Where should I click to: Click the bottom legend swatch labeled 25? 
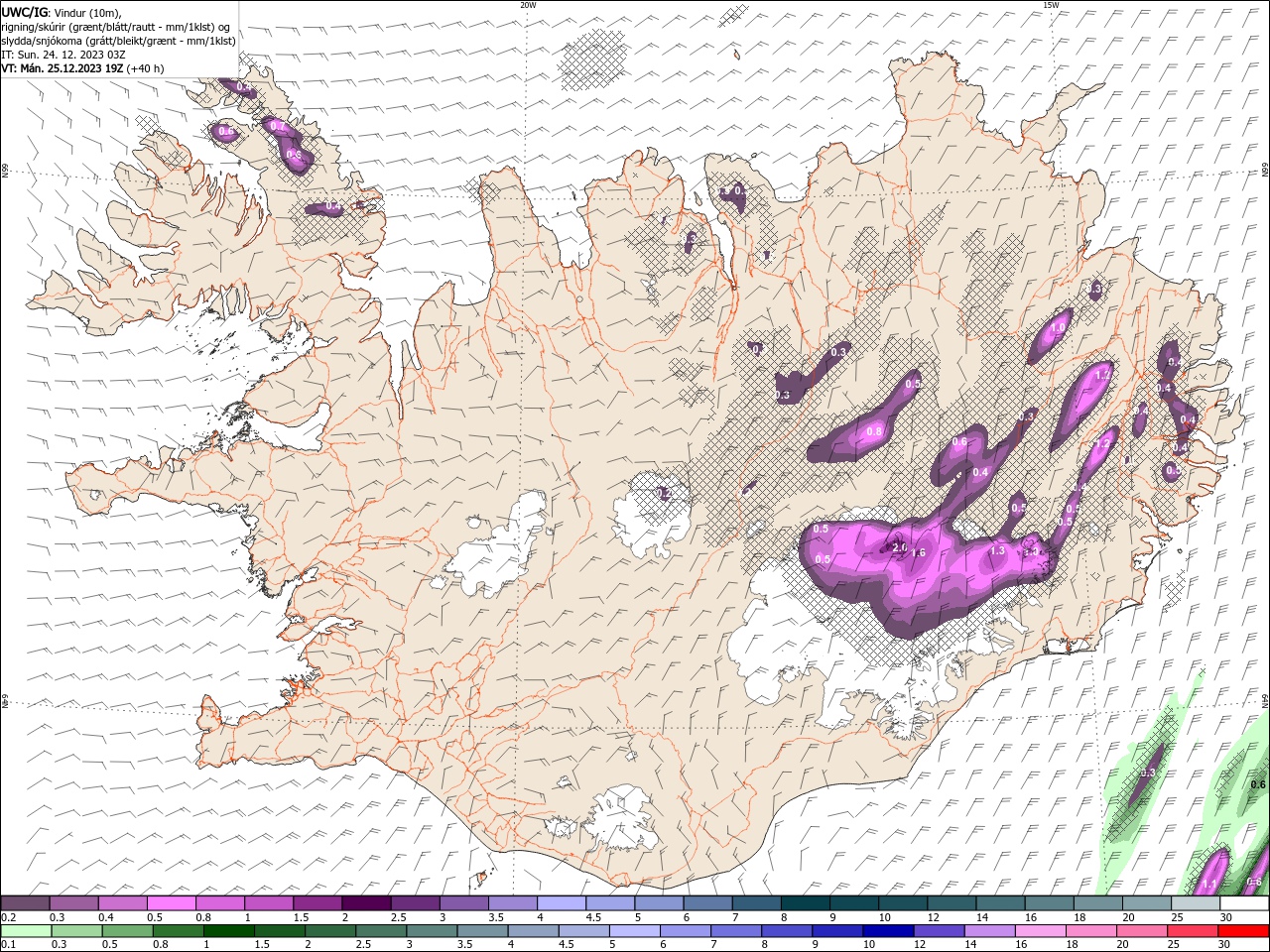pyautogui.click(x=1194, y=931)
